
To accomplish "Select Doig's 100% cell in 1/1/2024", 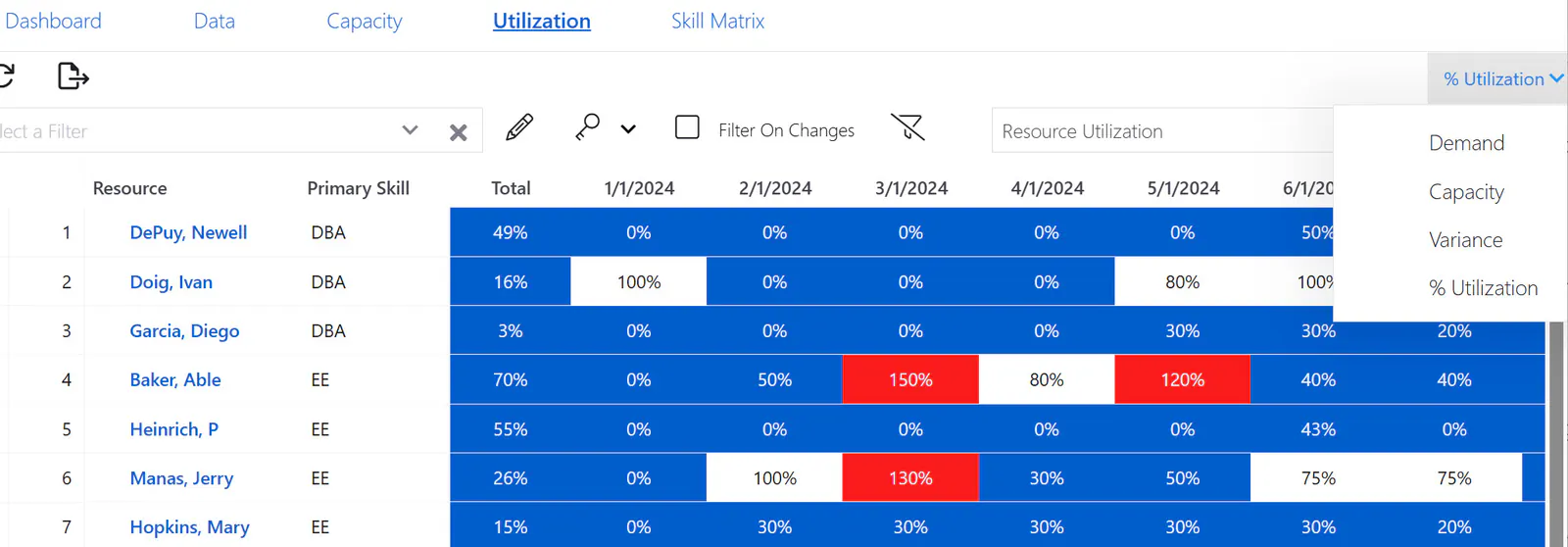I will tap(638, 281).
